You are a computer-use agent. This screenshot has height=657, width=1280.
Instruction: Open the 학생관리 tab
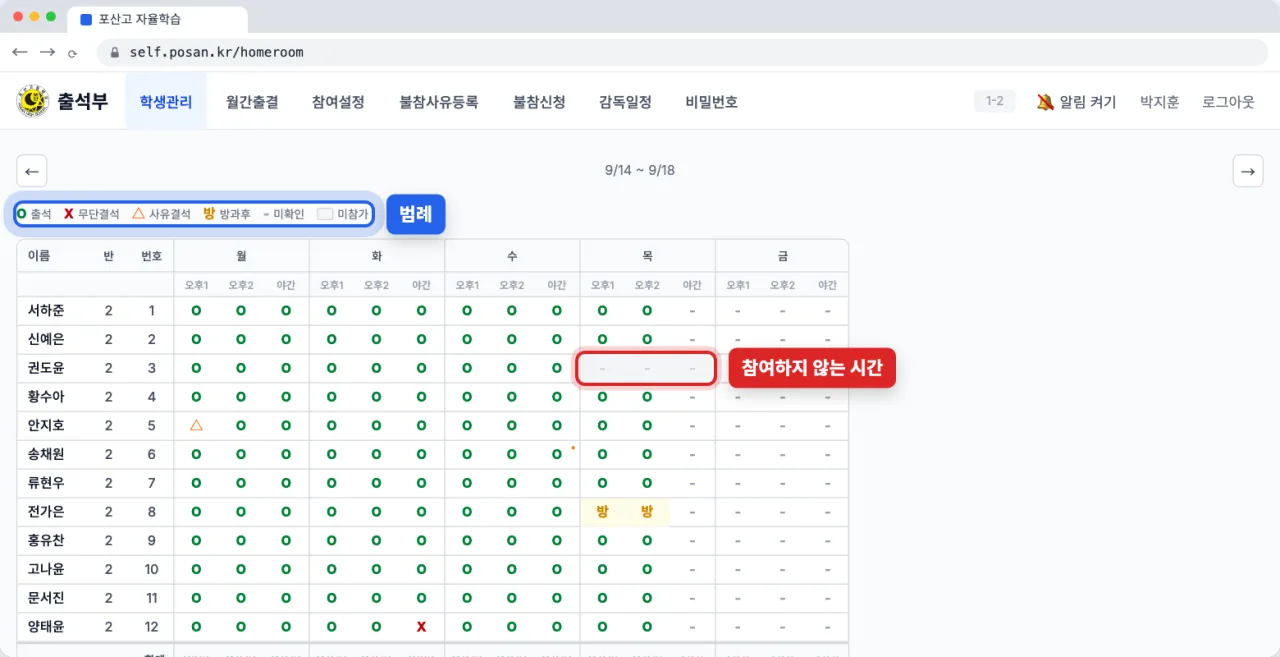(x=166, y=101)
